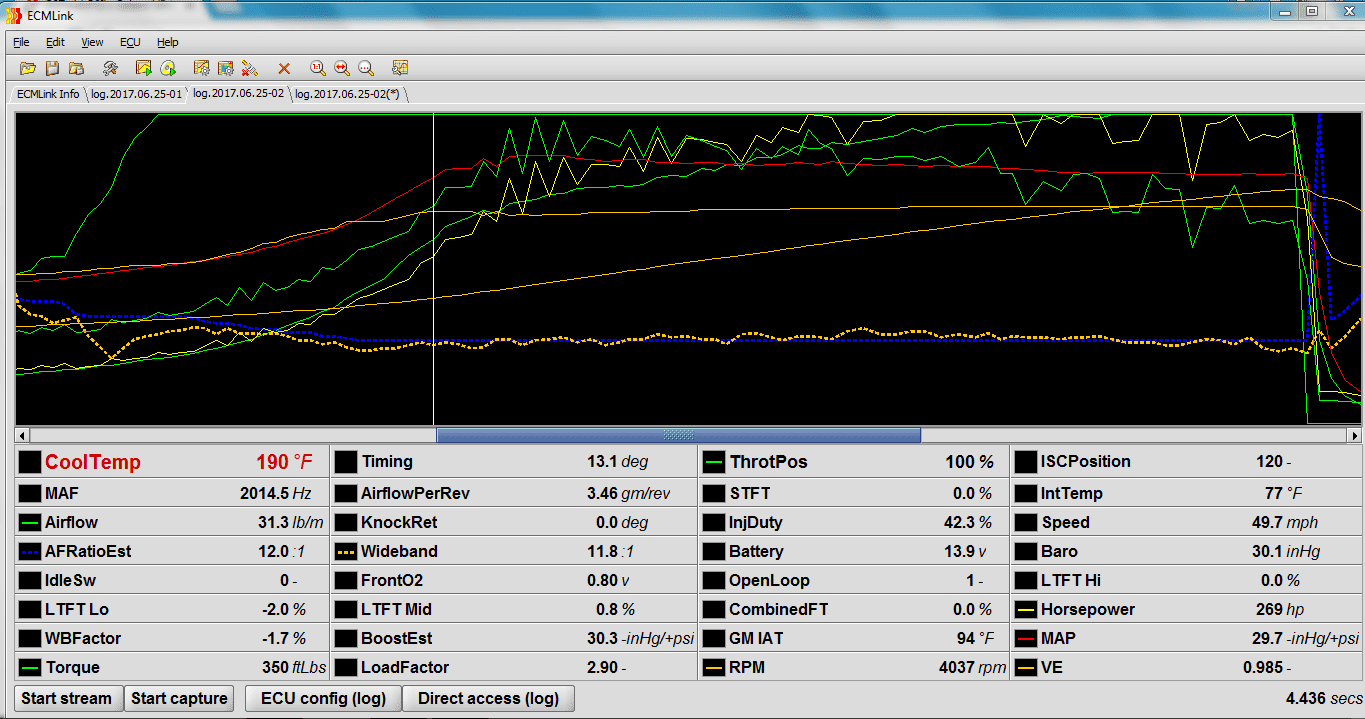
Task: Click the ECMLink app icon in title bar
Action: coord(14,15)
